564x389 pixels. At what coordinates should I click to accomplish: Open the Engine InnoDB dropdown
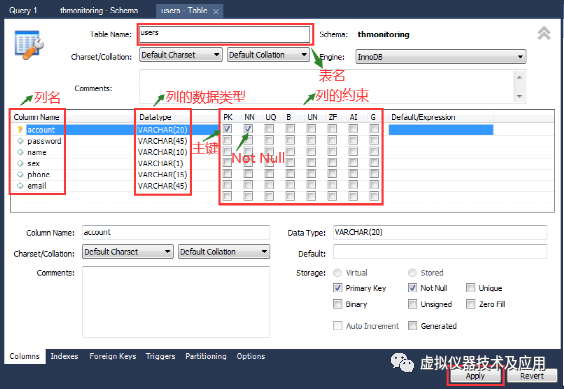pos(441,56)
